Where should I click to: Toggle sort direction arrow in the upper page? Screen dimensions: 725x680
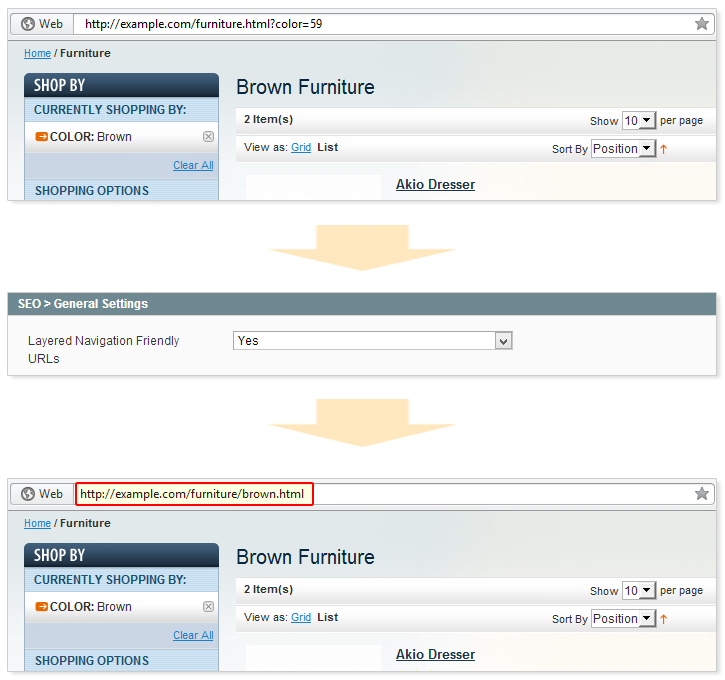point(663,149)
